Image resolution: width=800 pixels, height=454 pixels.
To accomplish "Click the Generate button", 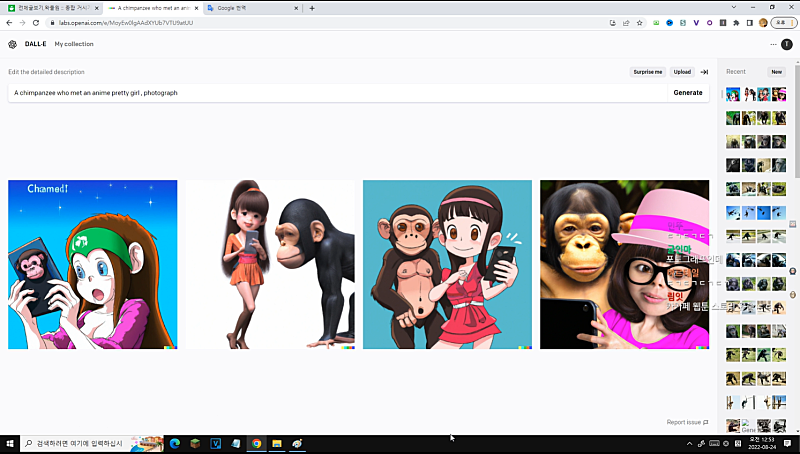I will (x=688, y=92).
